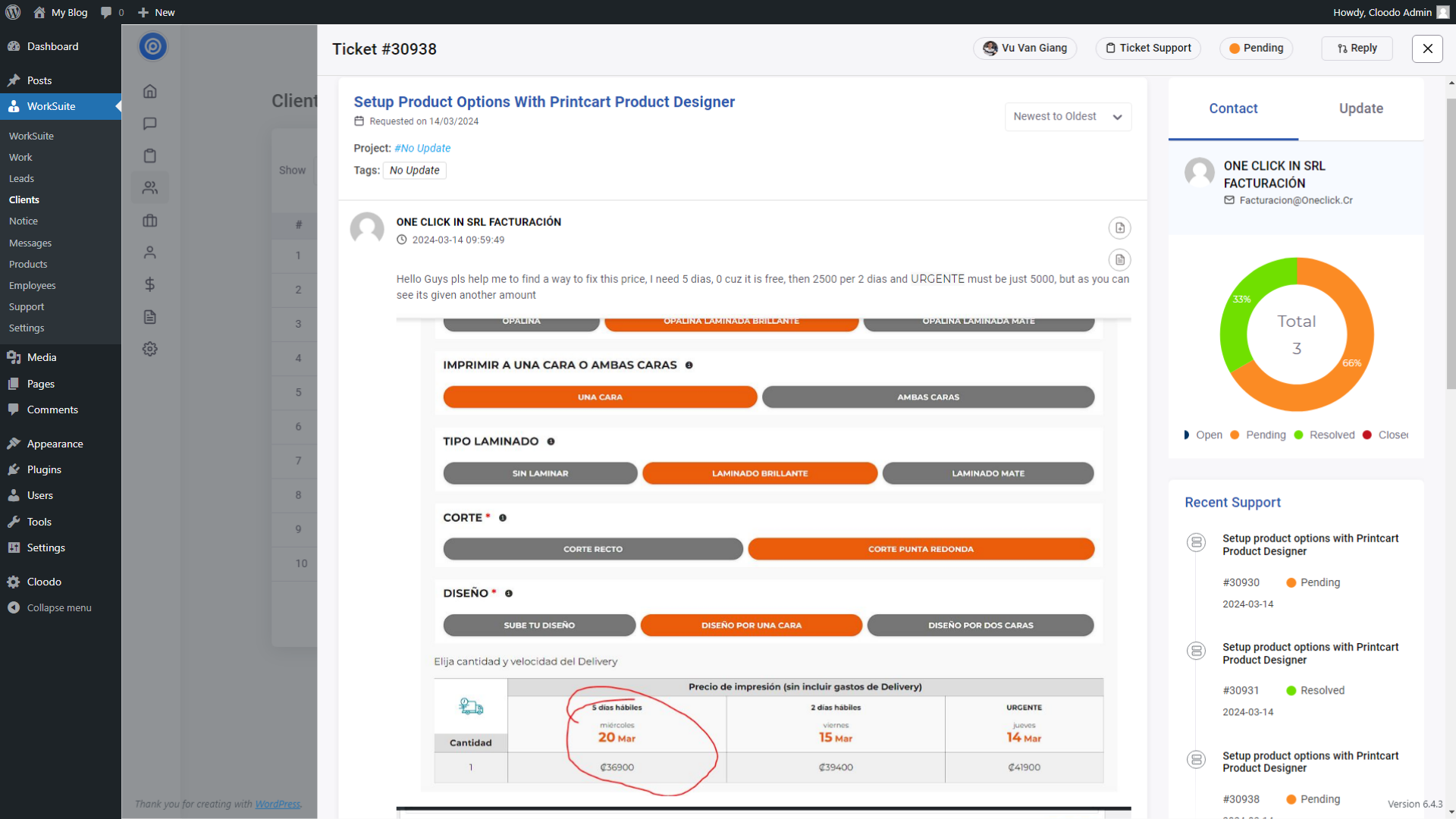Open Newest to Oldest sort dropdown
1456x819 pixels.
click(1068, 117)
